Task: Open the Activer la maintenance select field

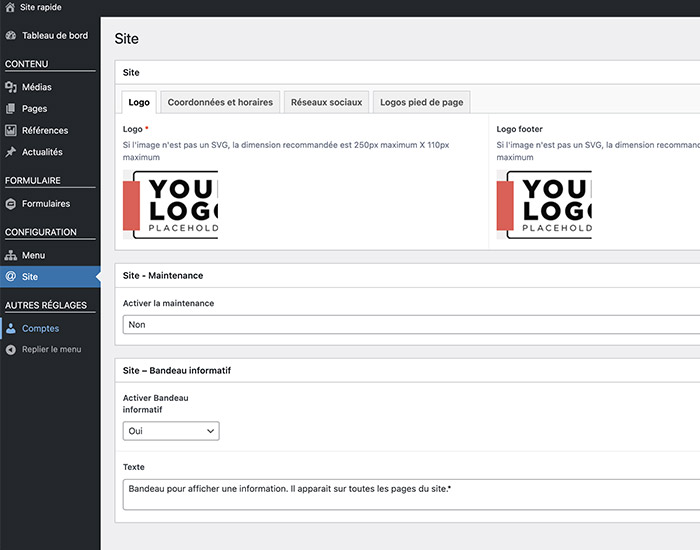Action: pos(410,324)
